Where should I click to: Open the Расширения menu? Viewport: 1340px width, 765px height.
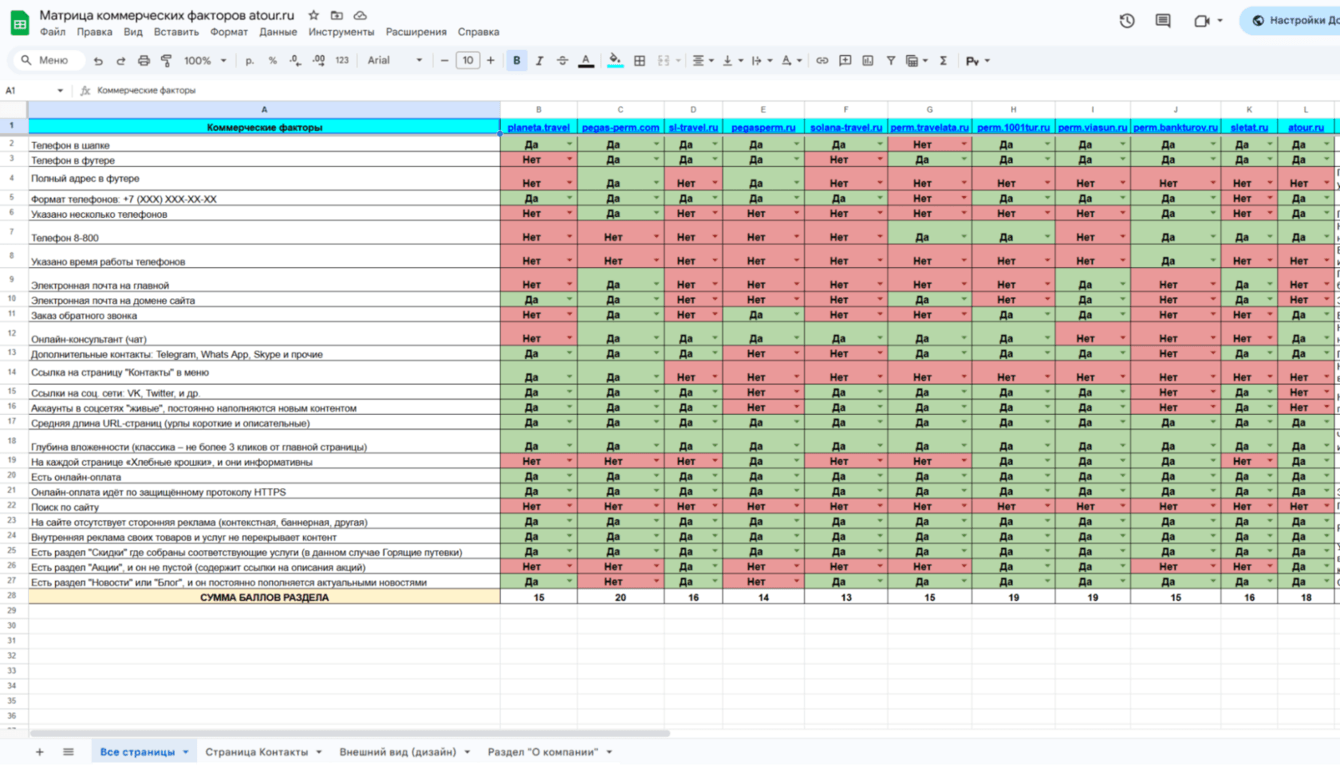(416, 32)
